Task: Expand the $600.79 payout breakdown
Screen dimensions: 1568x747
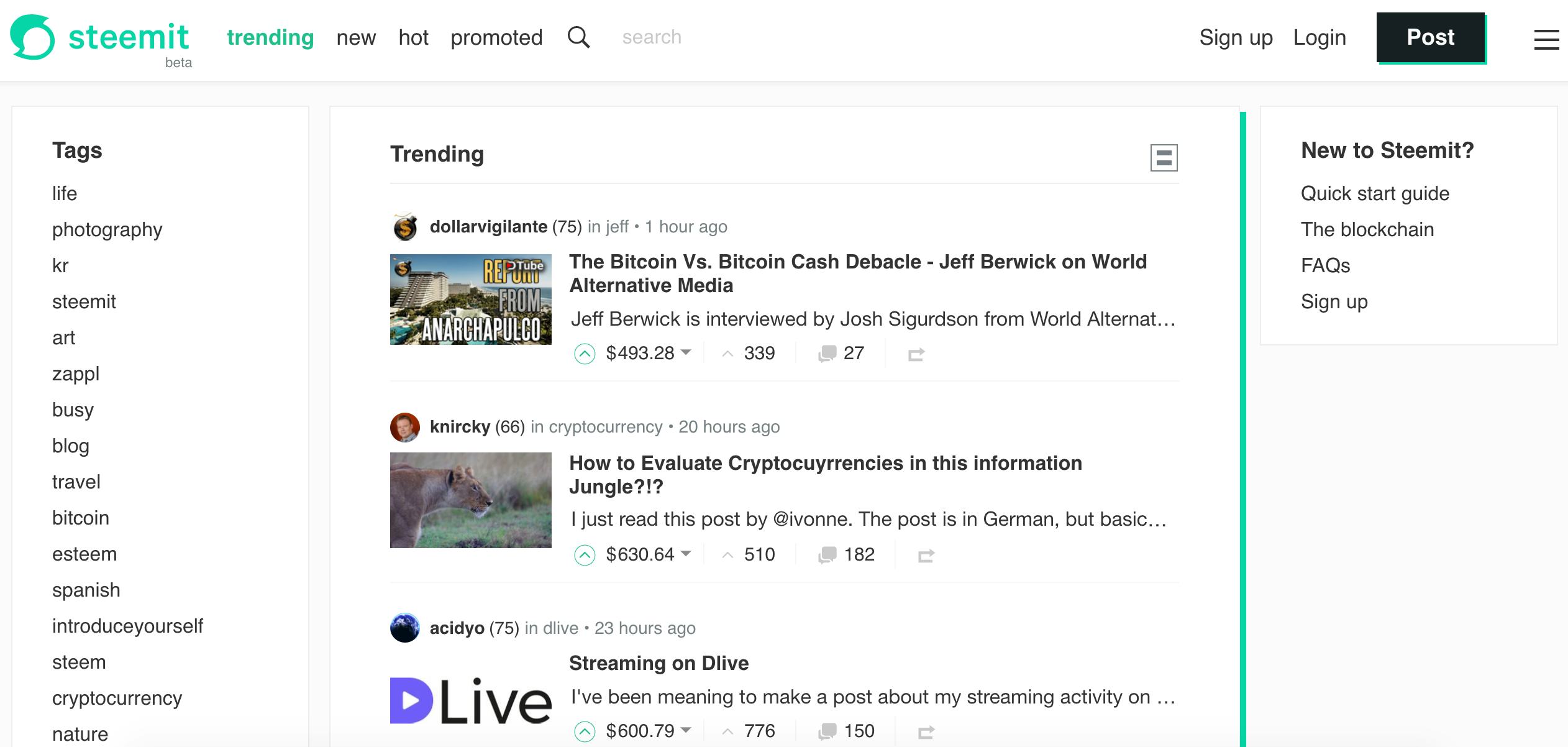Action: point(686,731)
